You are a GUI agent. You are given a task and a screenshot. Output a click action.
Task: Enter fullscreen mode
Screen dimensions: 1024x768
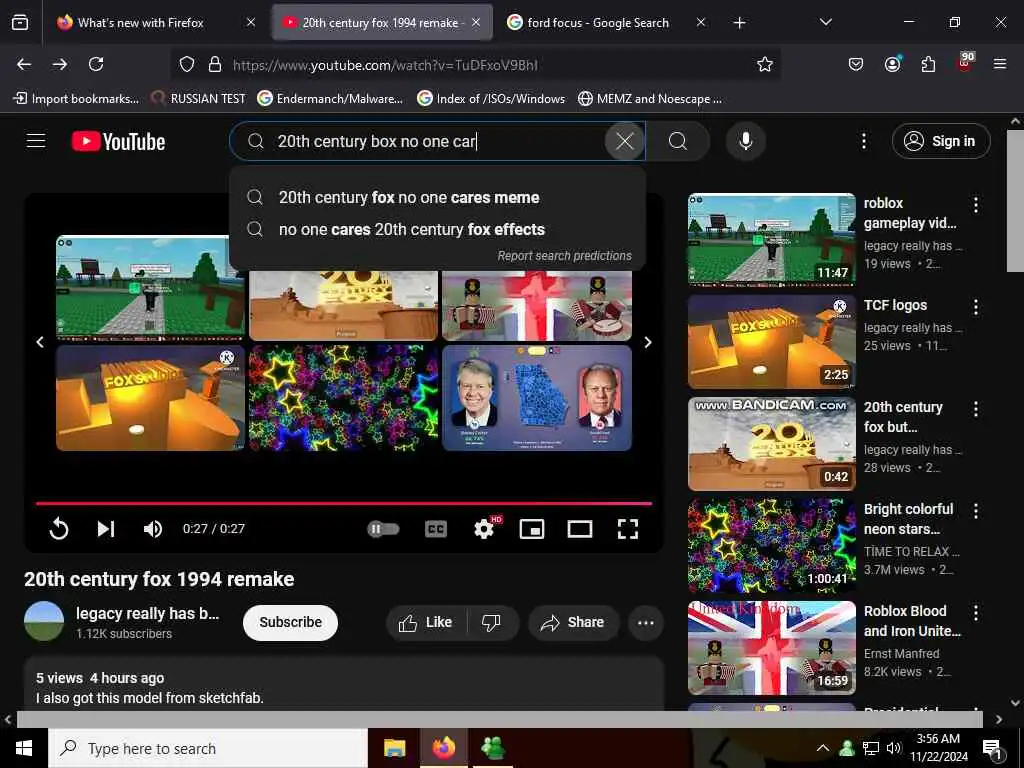(628, 528)
